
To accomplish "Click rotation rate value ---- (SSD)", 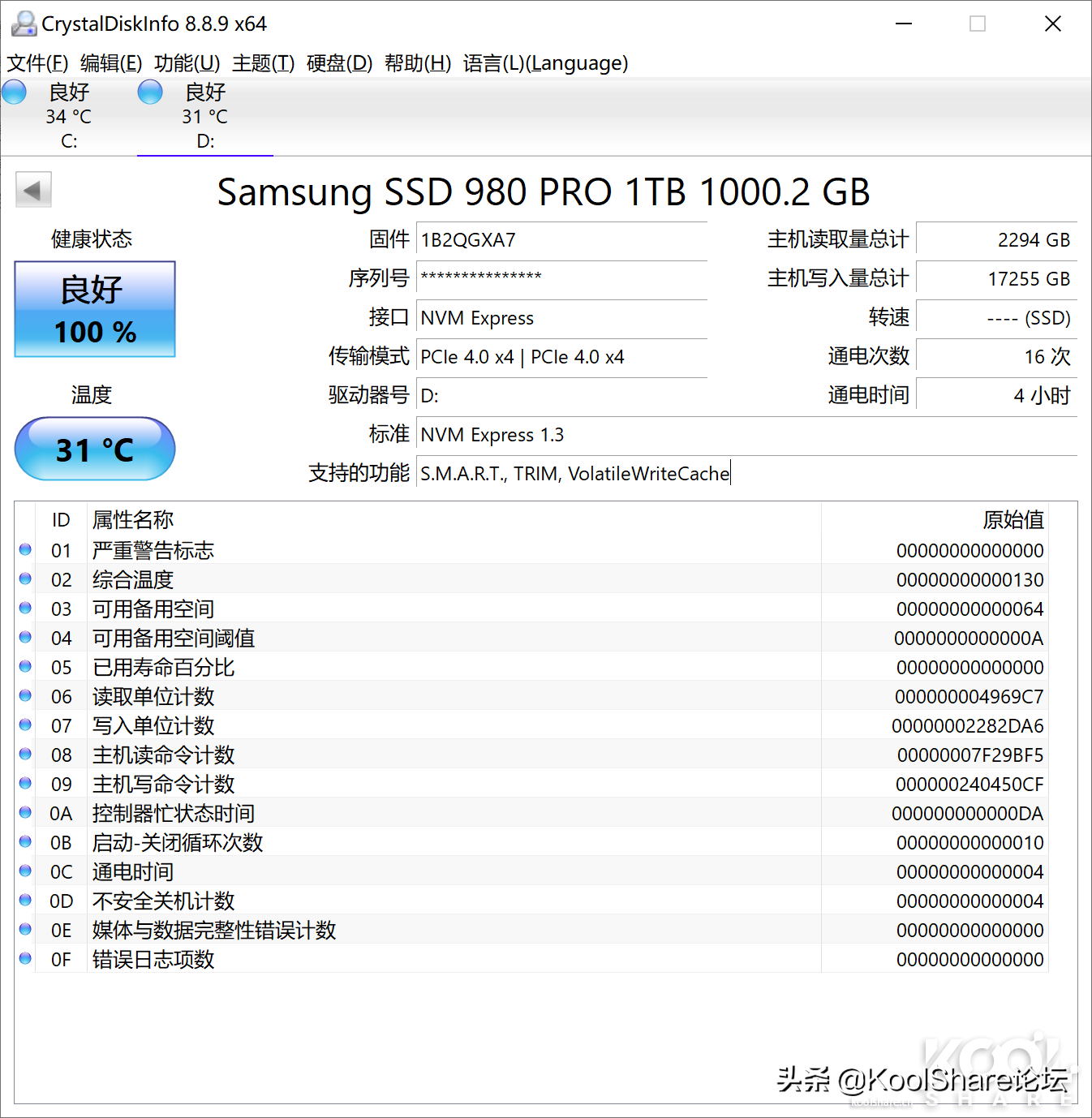I will tap(996, 318).
